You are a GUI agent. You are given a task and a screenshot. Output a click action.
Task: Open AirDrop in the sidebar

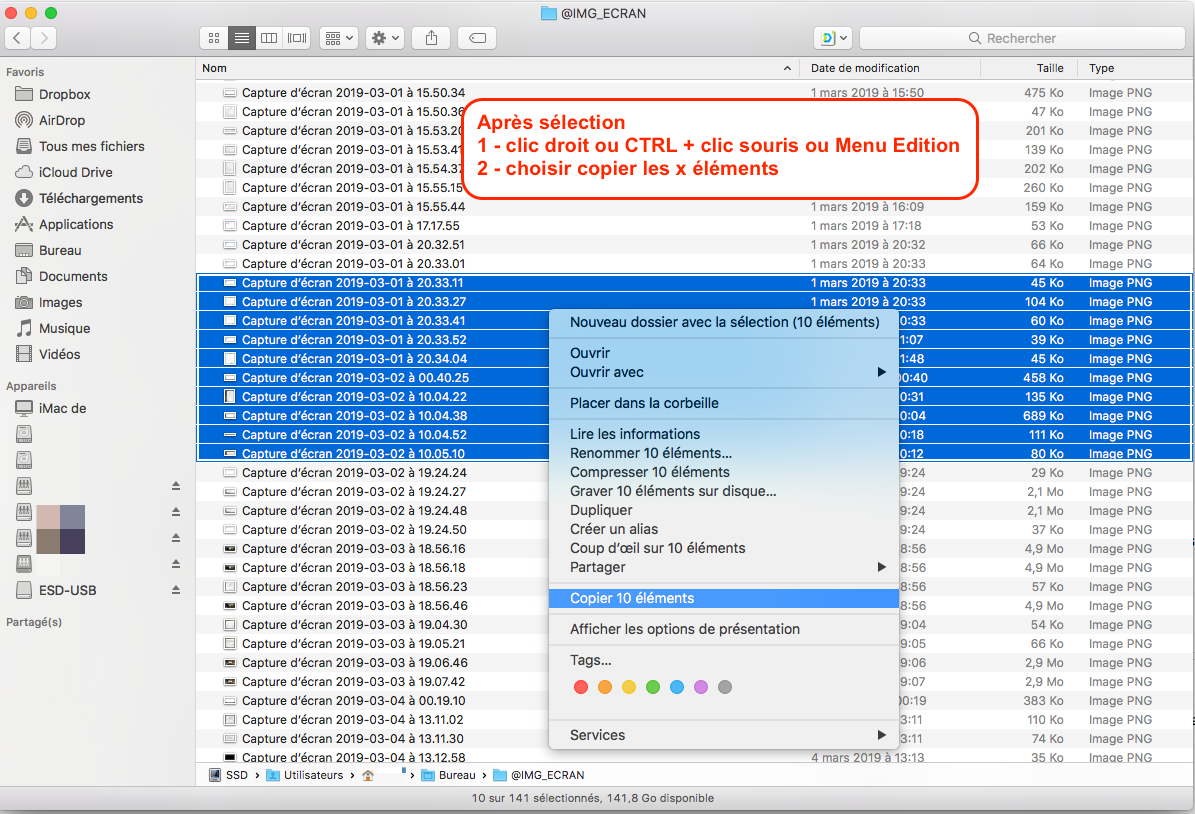61,120
